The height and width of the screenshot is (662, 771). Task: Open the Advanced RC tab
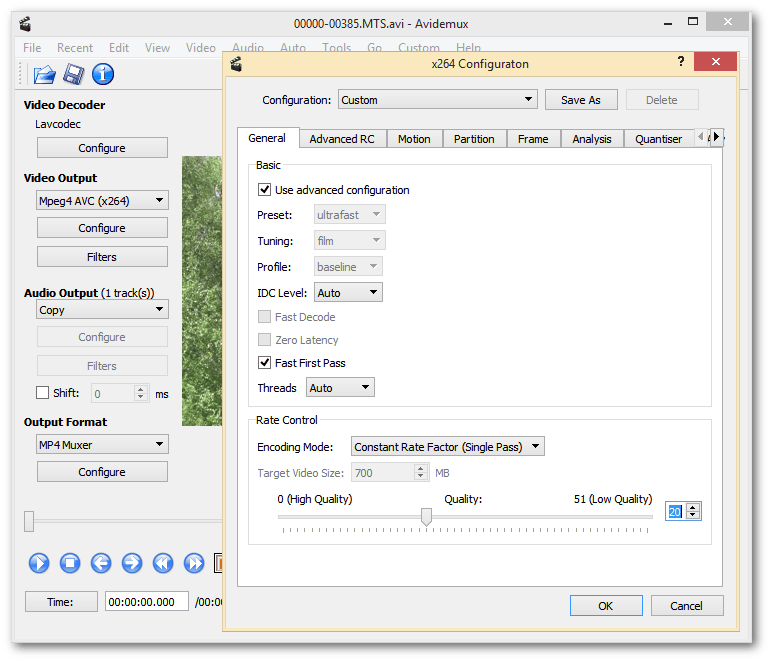tap(341, 139)
